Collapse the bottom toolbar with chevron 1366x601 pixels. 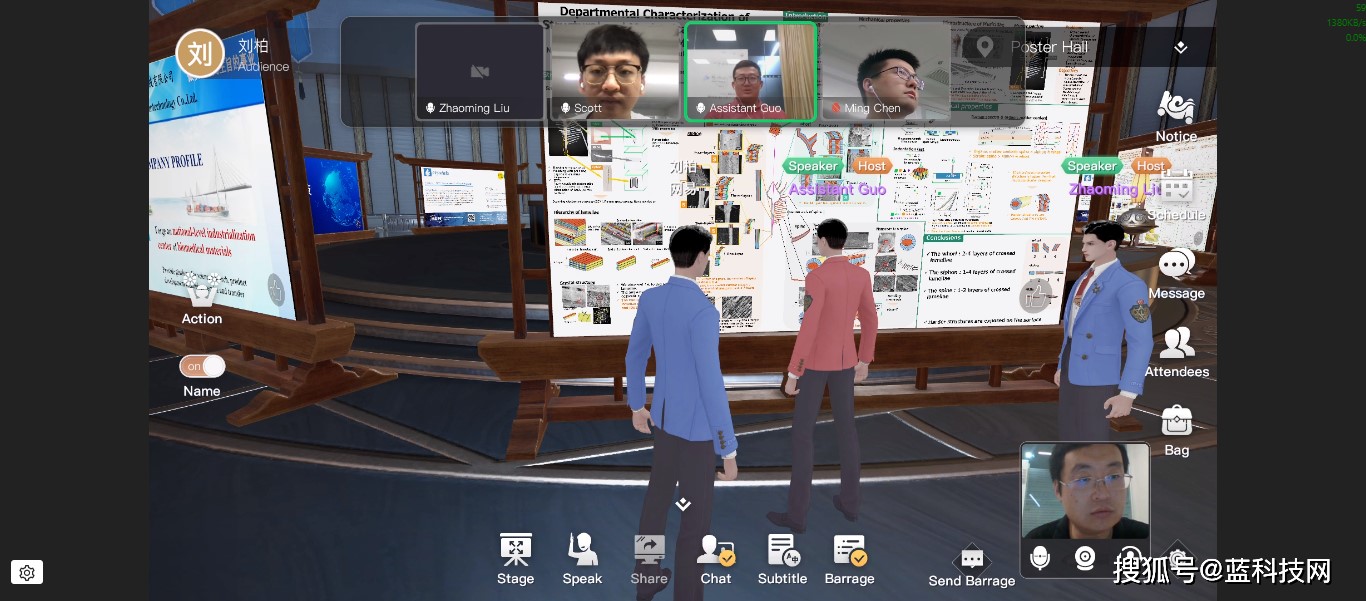click(x=683, y=504)
